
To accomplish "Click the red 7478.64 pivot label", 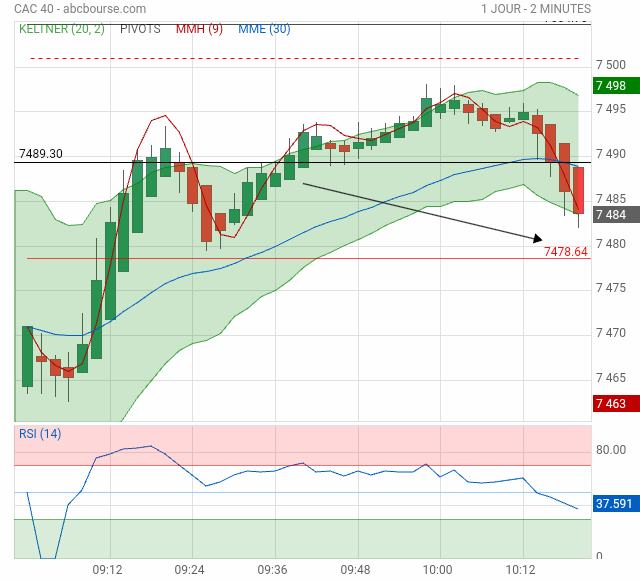I will click(566, 252).
